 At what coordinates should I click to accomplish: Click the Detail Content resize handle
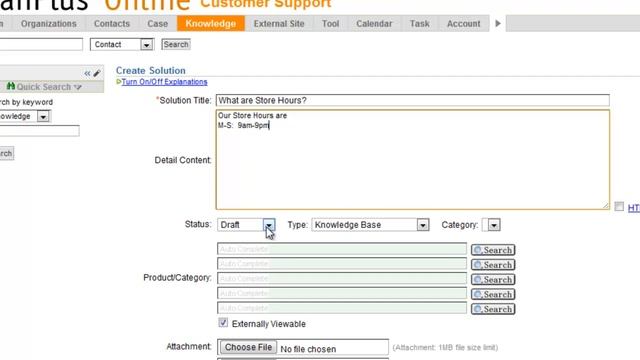pos(606,206)
